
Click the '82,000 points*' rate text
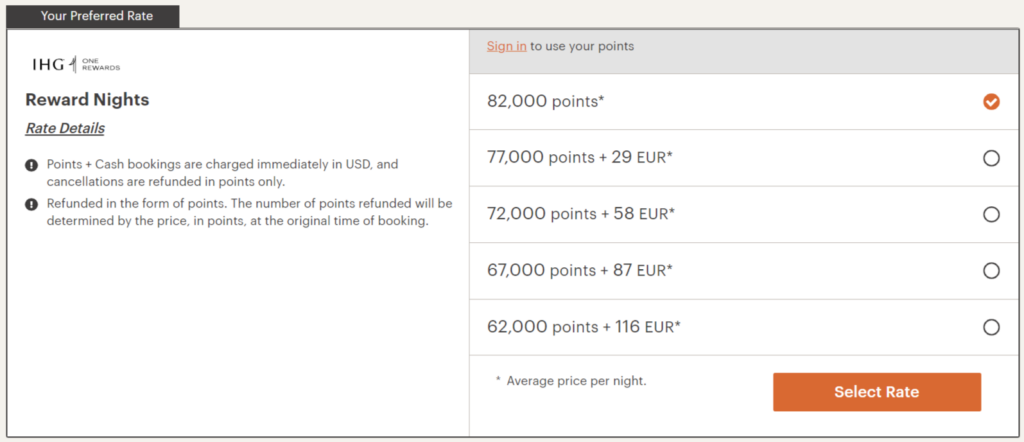[x=545, y=101]
